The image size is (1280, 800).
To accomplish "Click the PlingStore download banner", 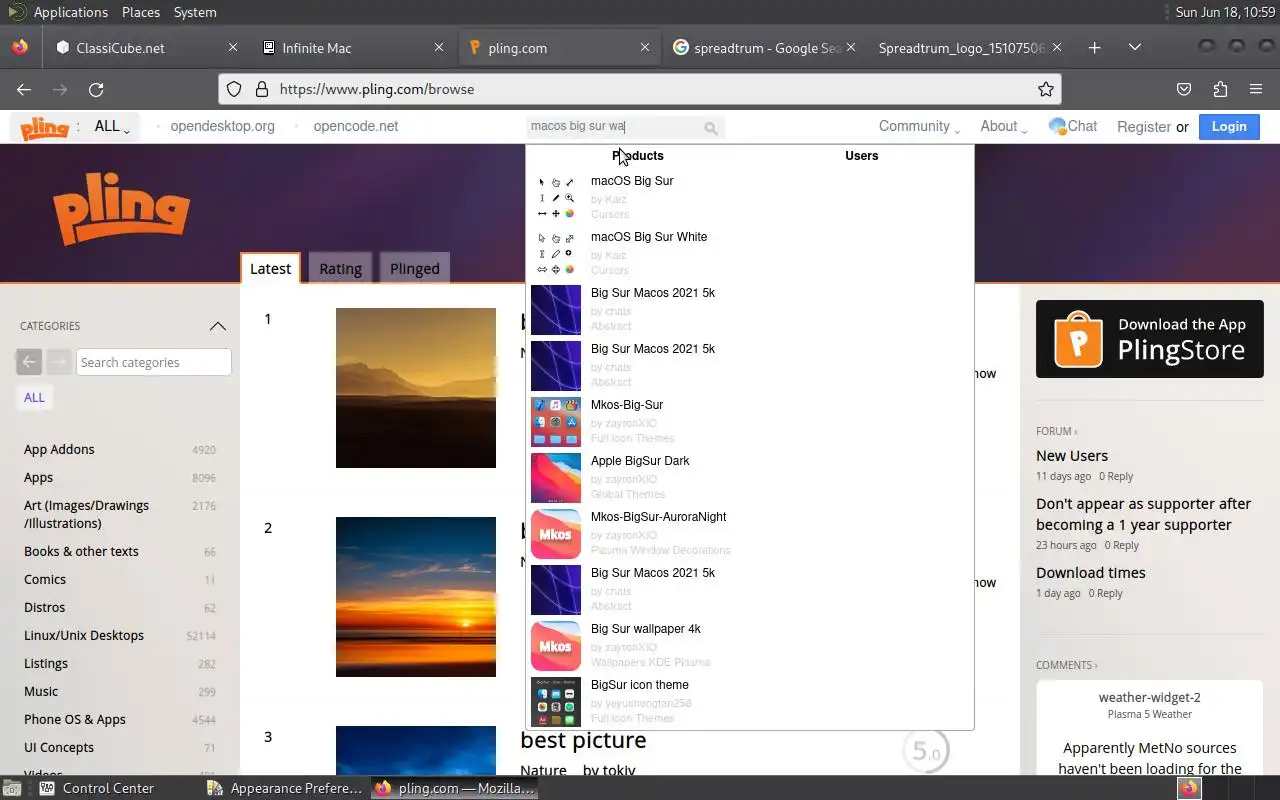I will 1150,339.
